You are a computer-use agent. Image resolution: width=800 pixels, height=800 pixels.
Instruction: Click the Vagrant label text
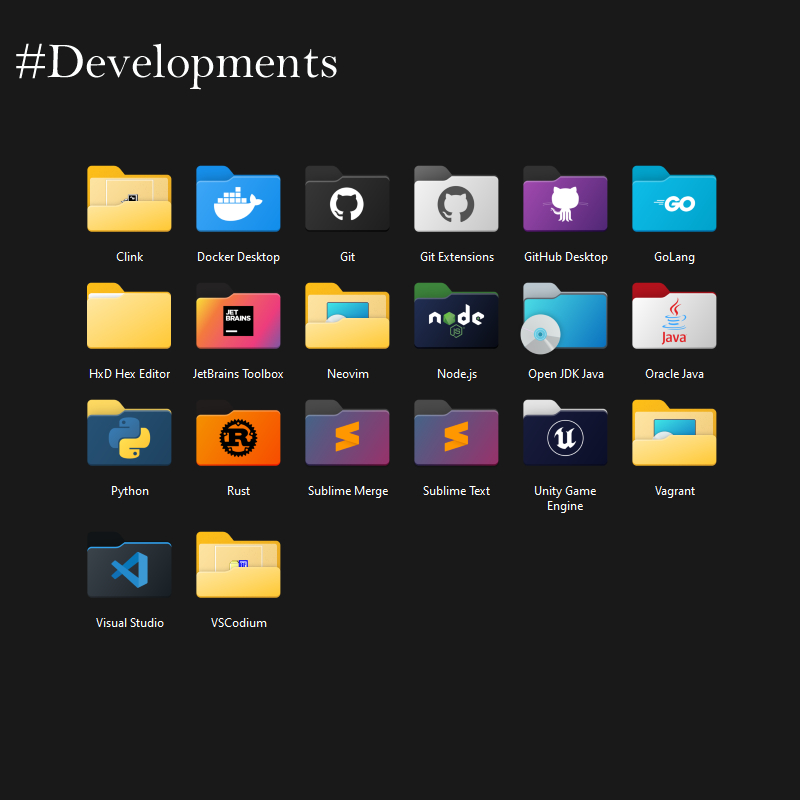coord(674,491)
